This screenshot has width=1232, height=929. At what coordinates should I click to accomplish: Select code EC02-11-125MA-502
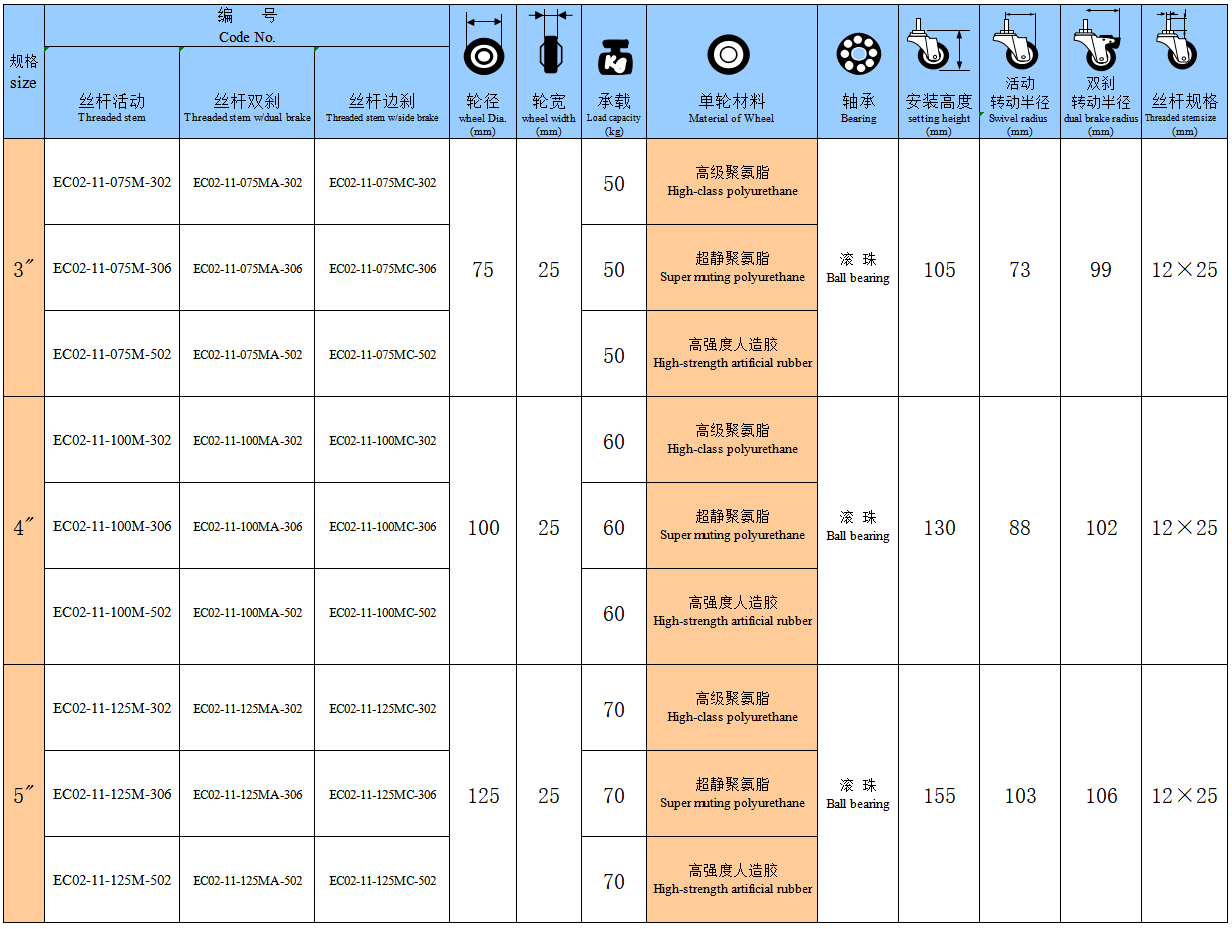pyautogui.click(x=247, y=881)
